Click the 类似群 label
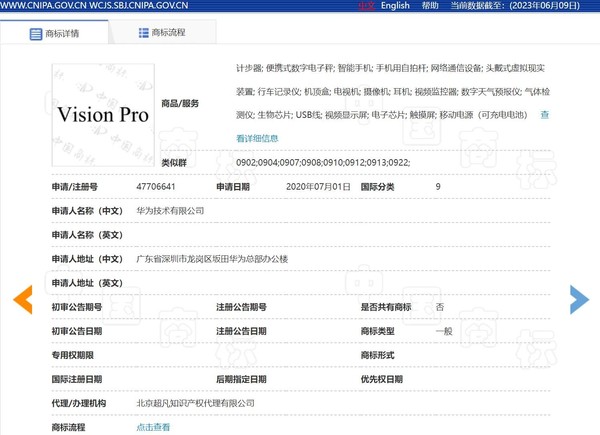Viewport: 600px width, 435px height. 174,163
